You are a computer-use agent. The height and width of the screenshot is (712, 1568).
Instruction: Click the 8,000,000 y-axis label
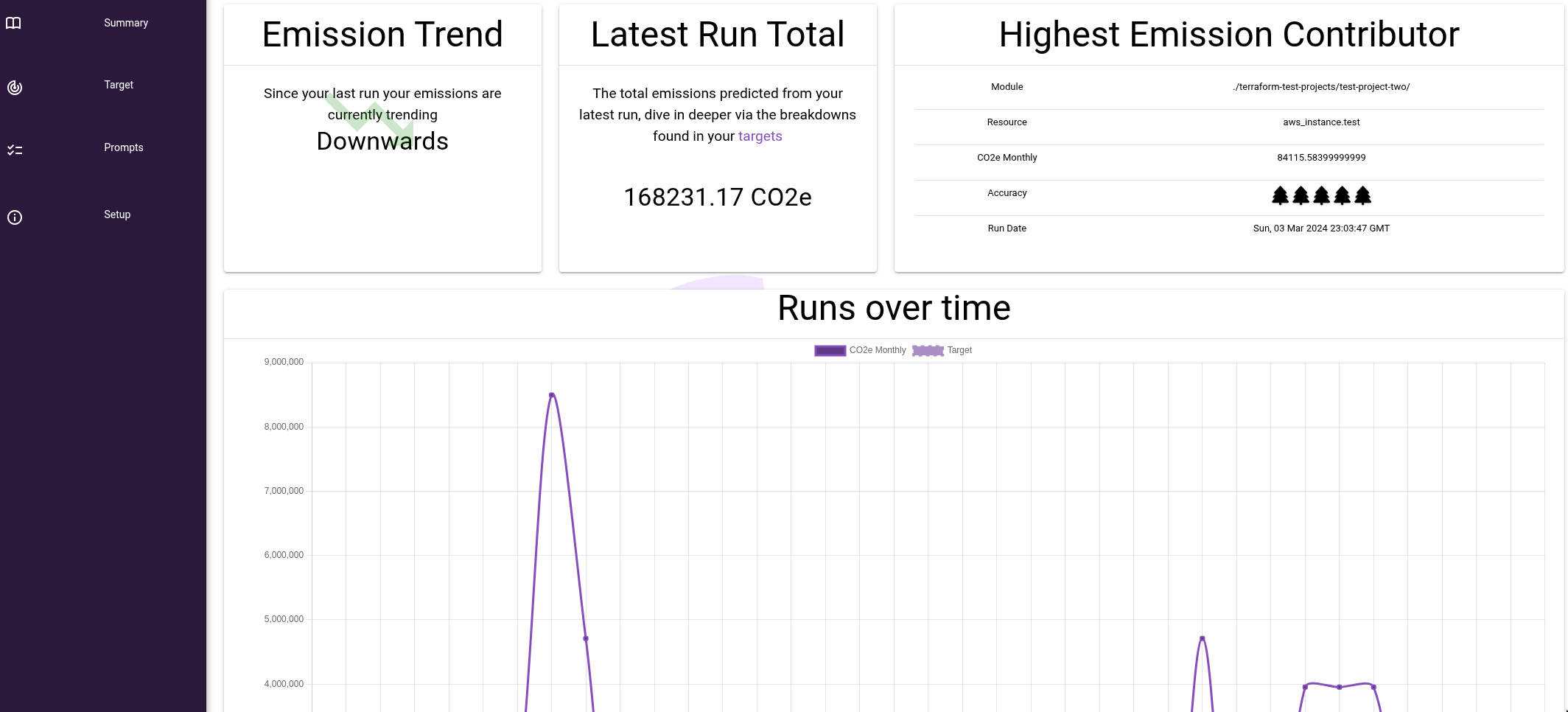284,427
